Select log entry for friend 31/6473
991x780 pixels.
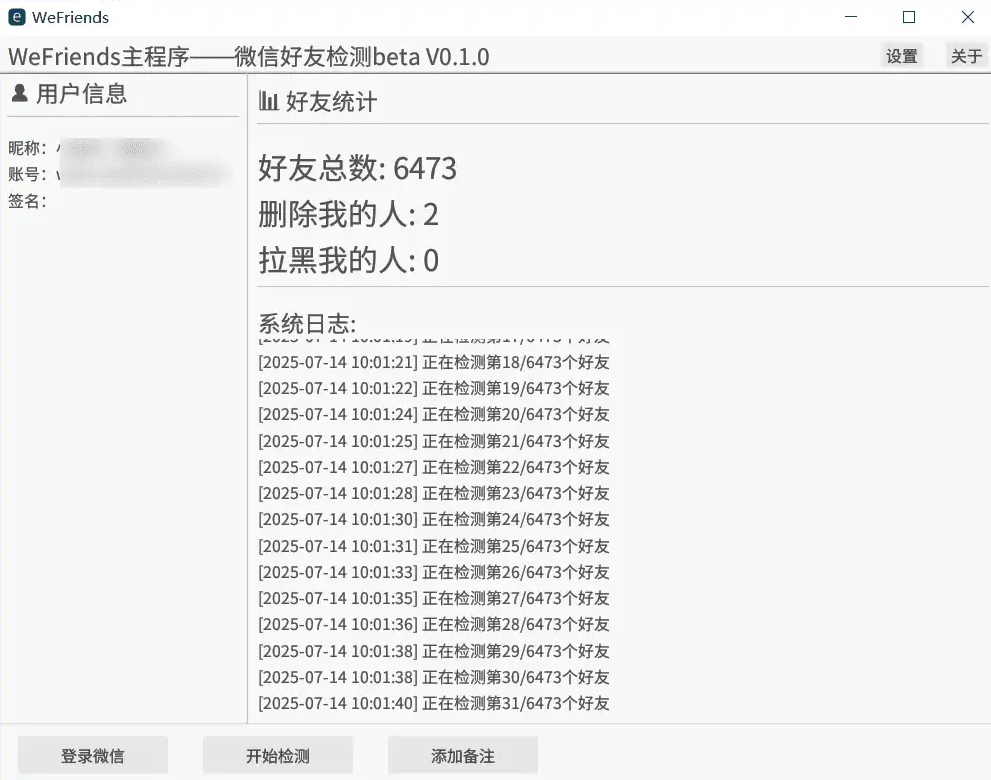(x=434, y=703)
